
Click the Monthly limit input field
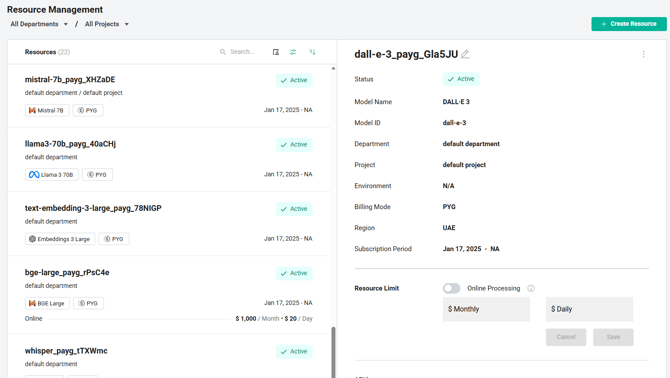(x=486, y=309)
